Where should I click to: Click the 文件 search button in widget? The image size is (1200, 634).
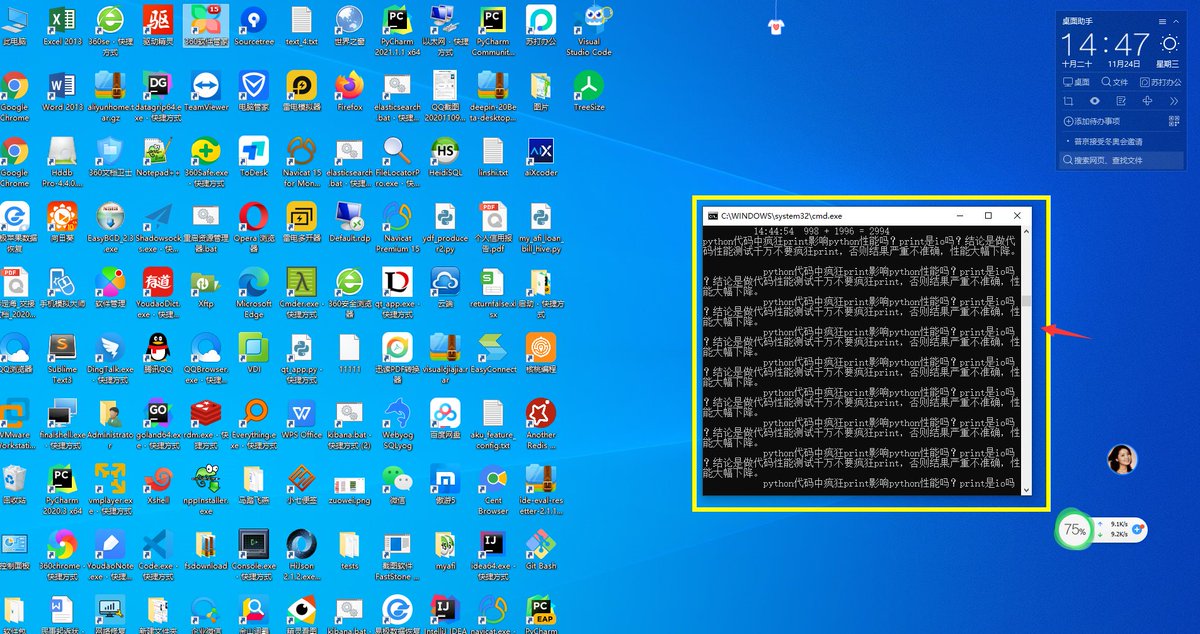coord(1115,82)
